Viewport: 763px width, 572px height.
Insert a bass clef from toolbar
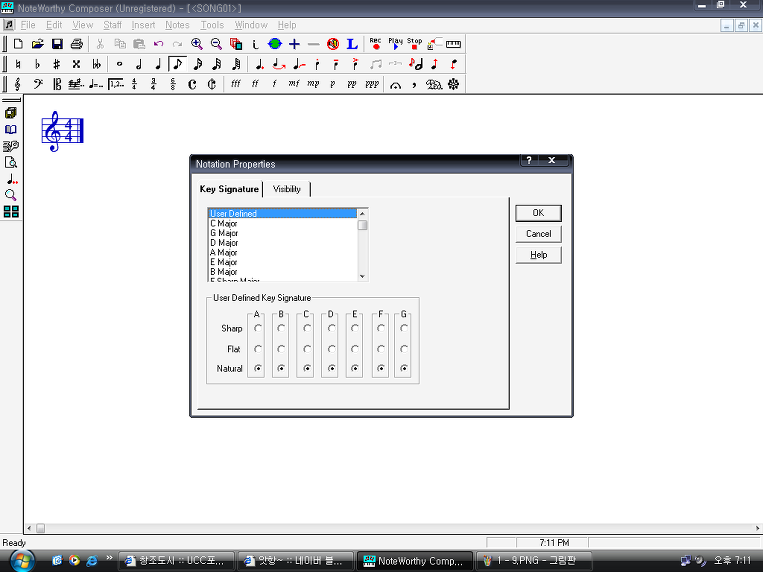click(37, 84)
